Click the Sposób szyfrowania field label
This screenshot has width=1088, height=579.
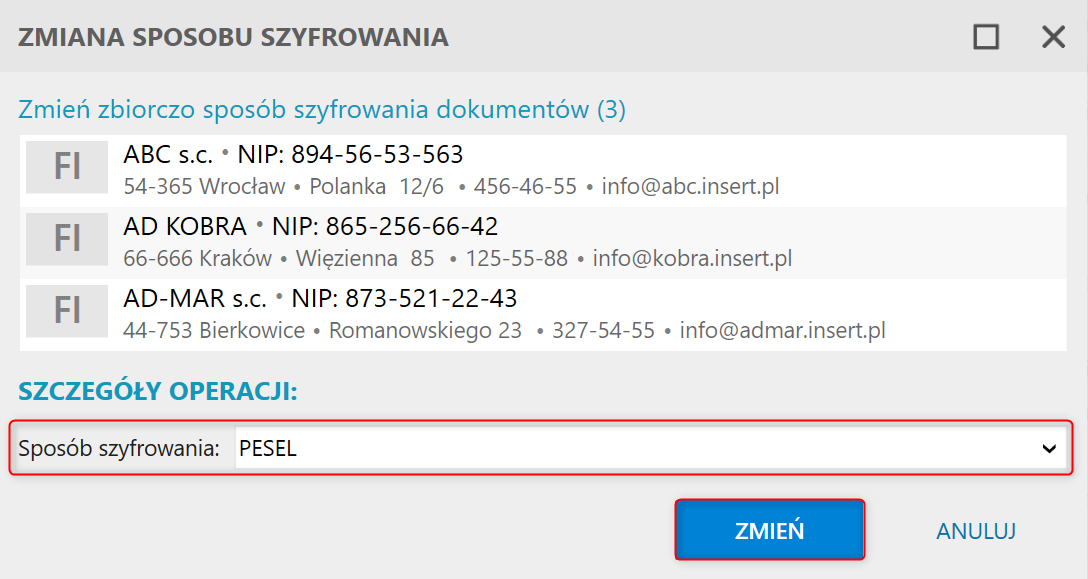tap(119, 449)
